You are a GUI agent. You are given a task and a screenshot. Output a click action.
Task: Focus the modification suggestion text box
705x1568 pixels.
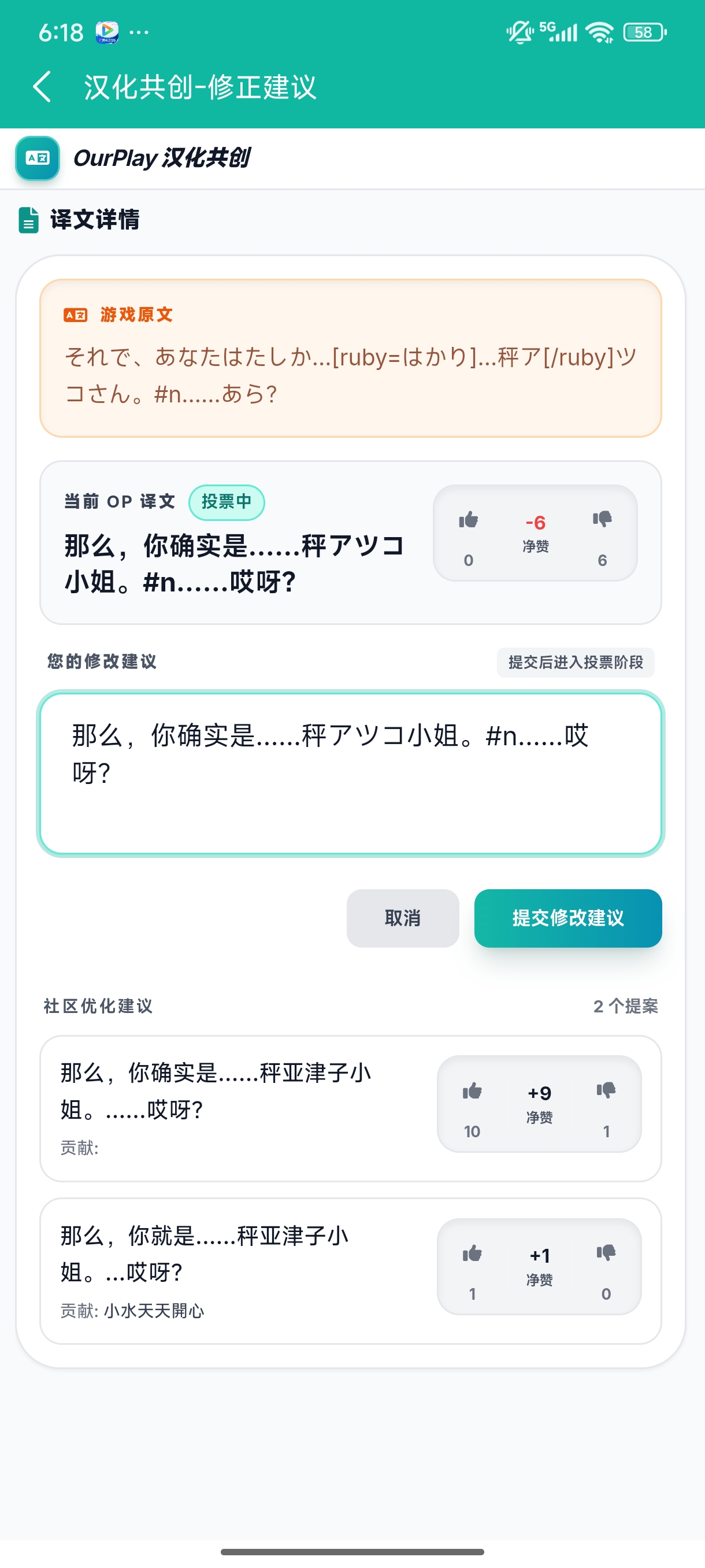coord(351,773)
